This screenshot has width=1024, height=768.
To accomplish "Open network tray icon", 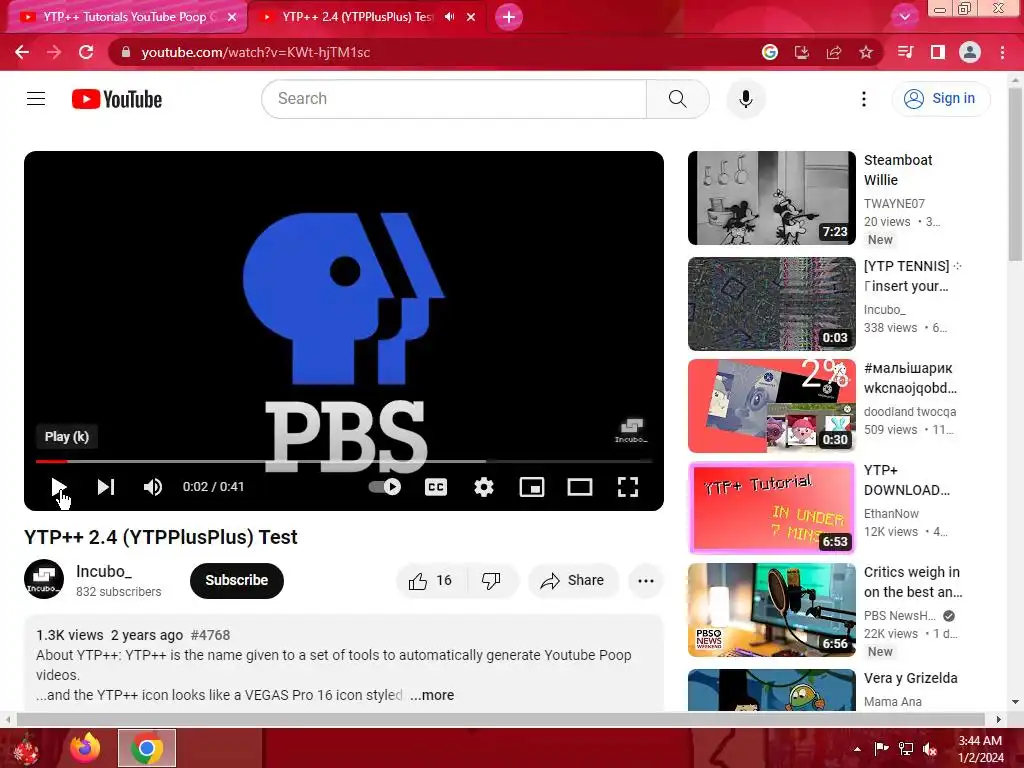I will point(906,748).
